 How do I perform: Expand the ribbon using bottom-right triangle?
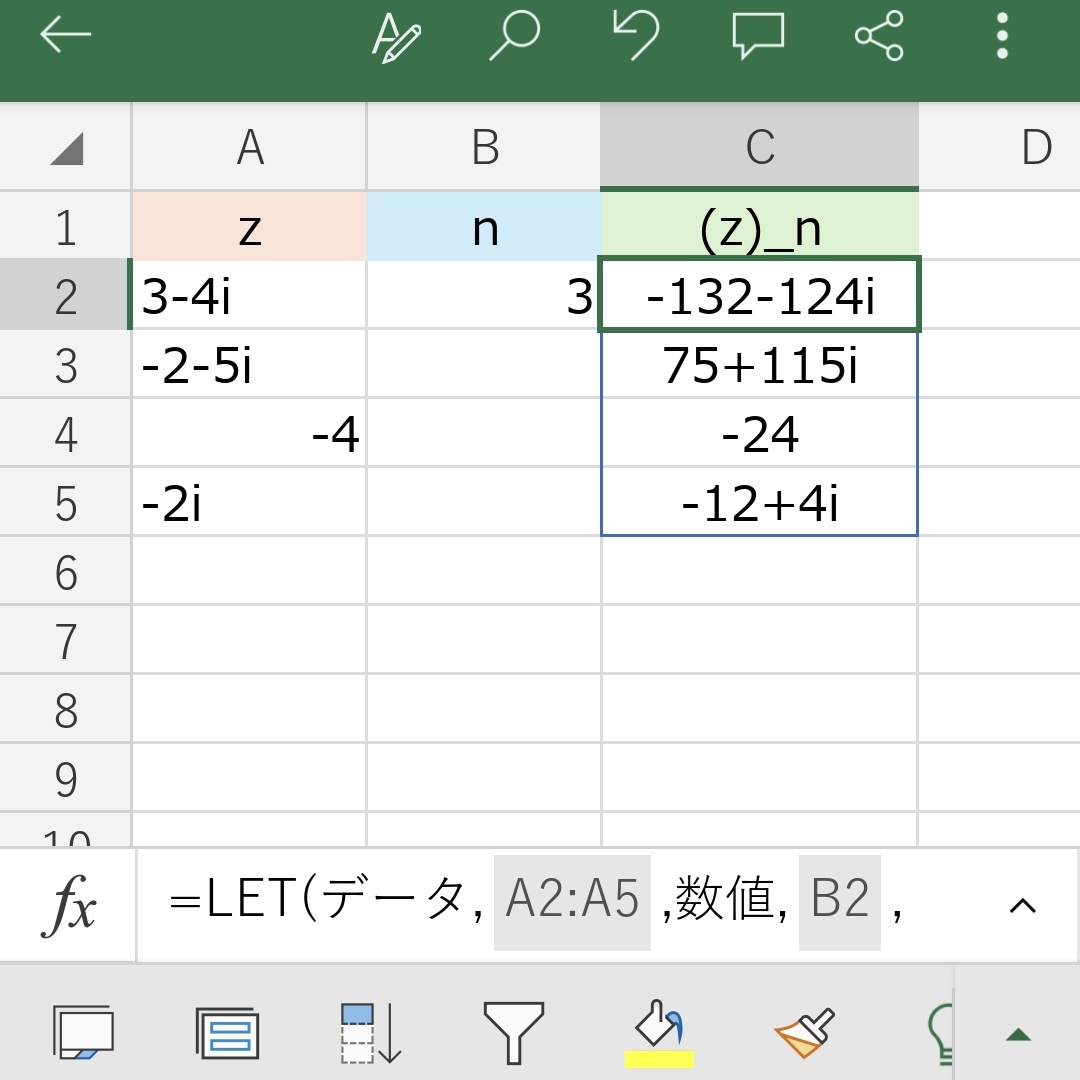[1018, 1034]
